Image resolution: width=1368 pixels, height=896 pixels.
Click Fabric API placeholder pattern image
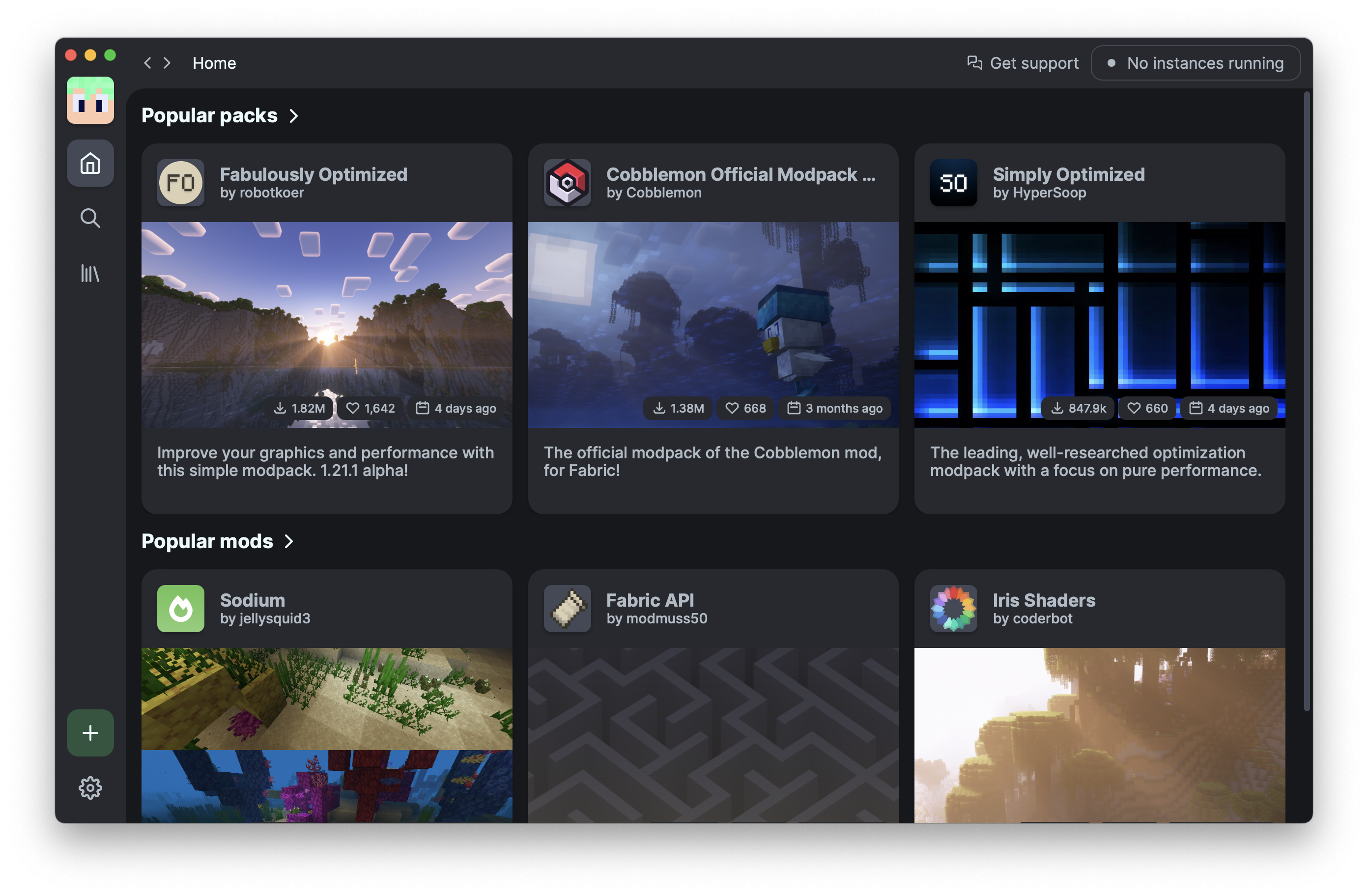tap(712, 735)
